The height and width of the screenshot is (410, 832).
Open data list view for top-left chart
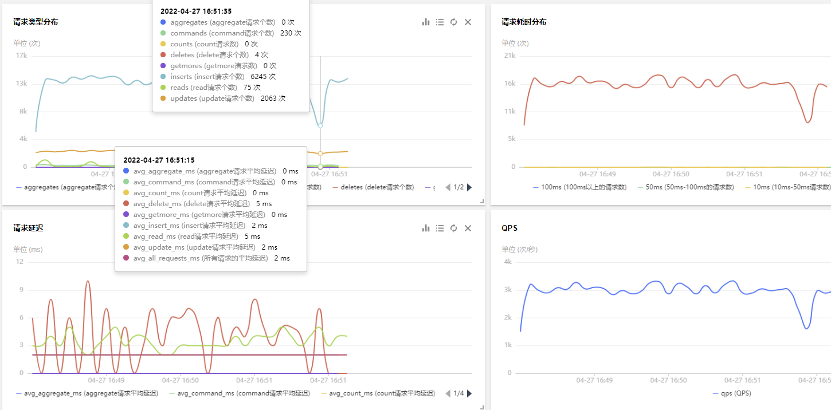(x=439, y=21)
